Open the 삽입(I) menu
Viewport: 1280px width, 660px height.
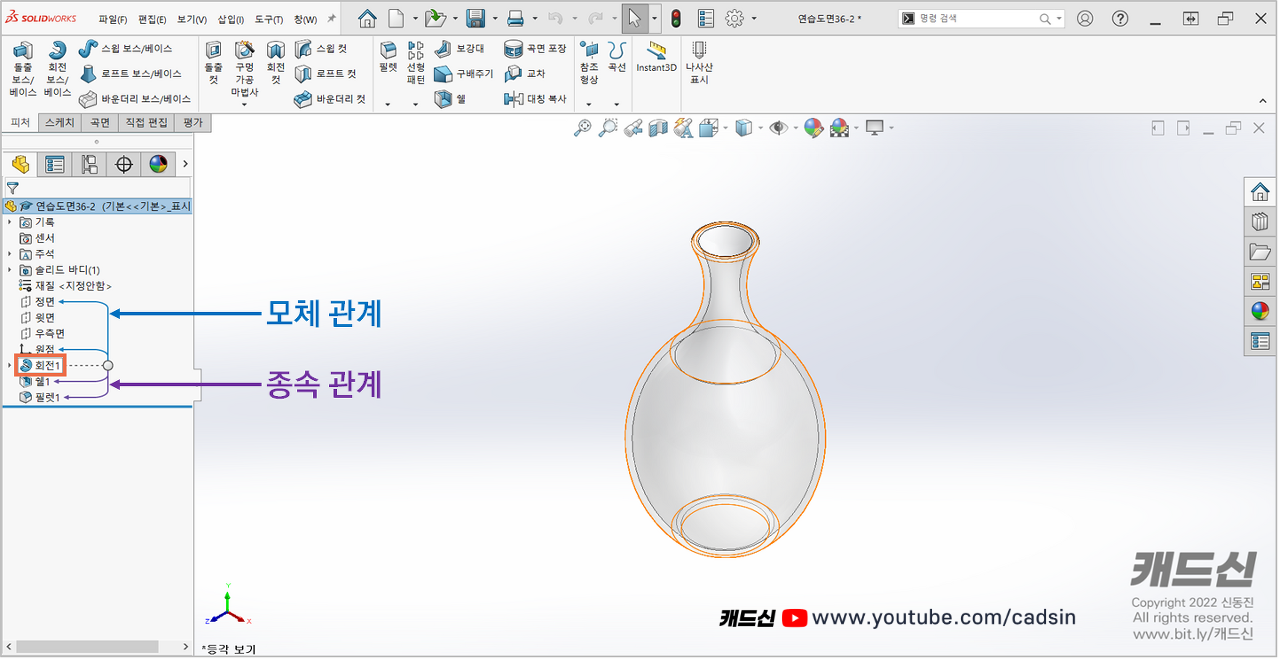point(230,19)
